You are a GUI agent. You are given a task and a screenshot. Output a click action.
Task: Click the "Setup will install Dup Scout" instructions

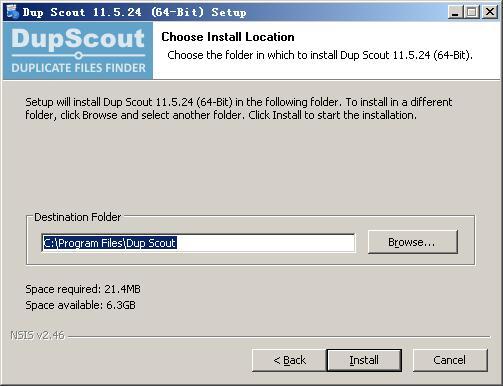[239, 108]
